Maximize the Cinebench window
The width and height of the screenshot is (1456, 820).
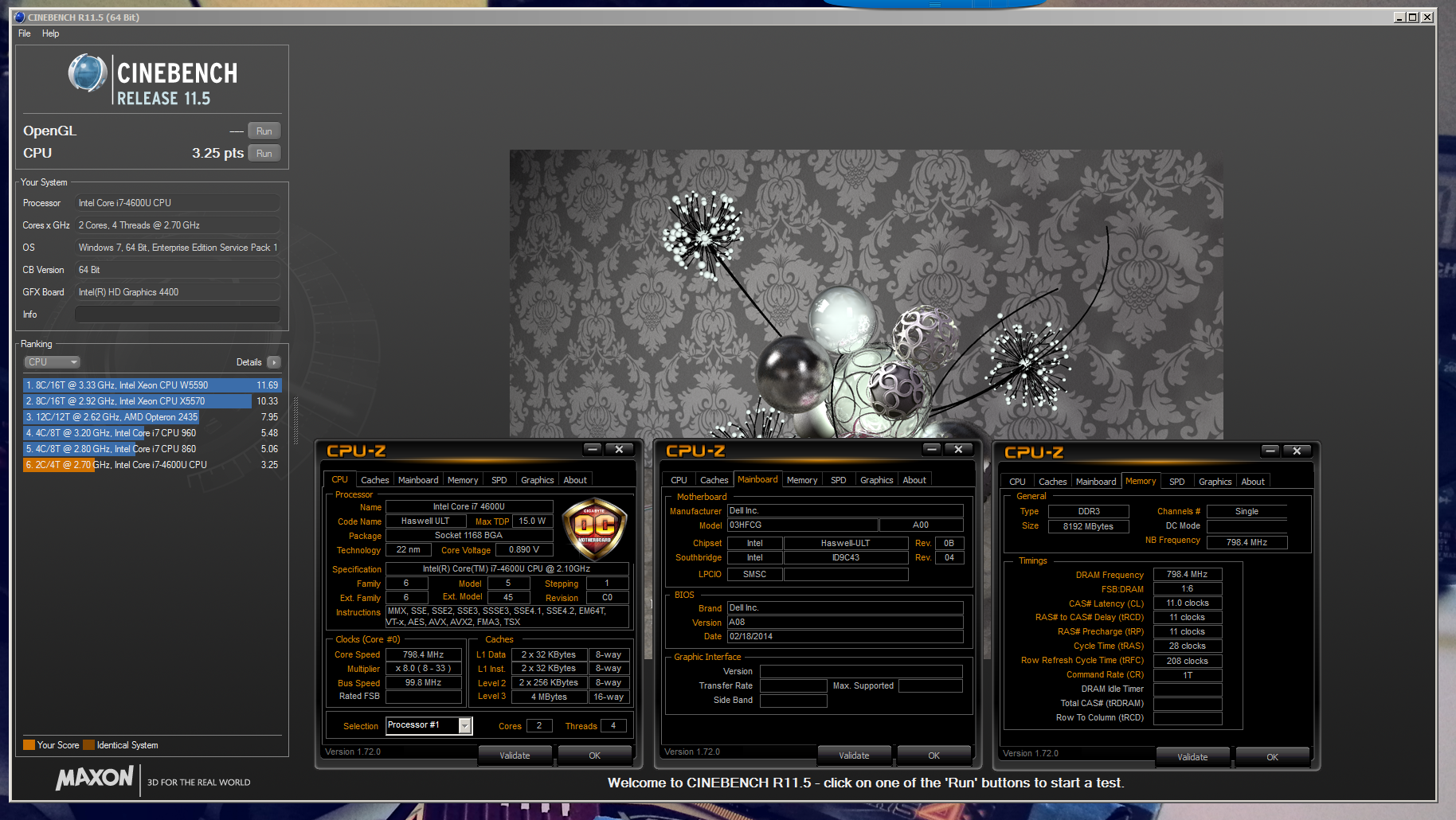tap(1413, 17)
